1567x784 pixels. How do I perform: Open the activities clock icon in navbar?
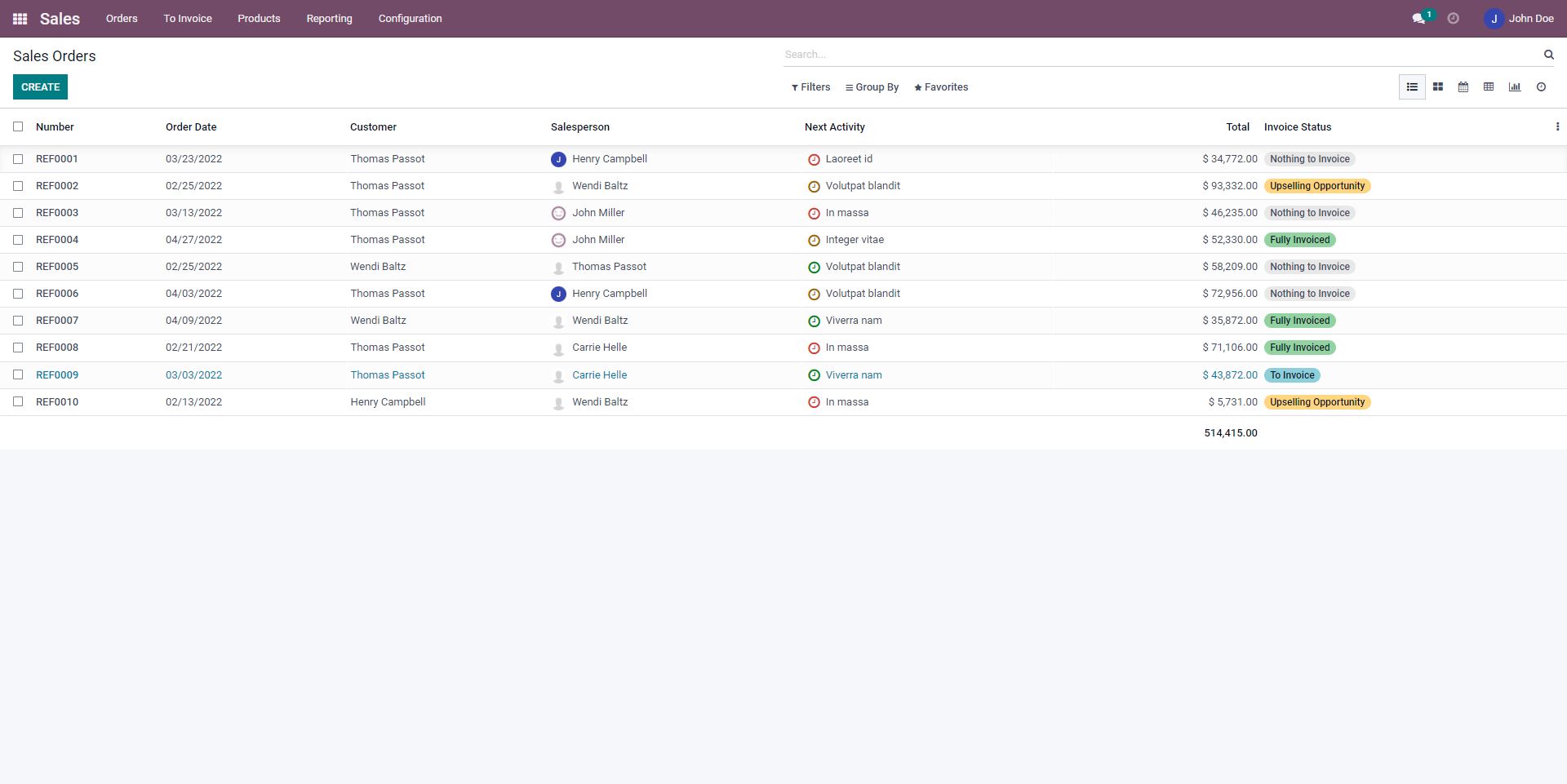point(1453,19)
